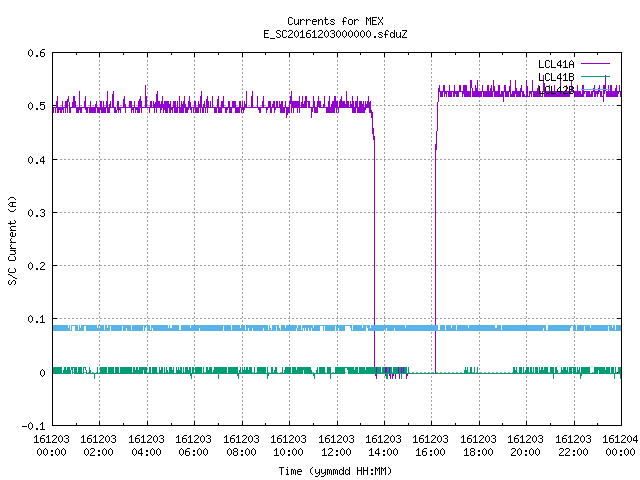Click the LCL42B legend label
Screen dimensions: 640x480
coord(556,90)
